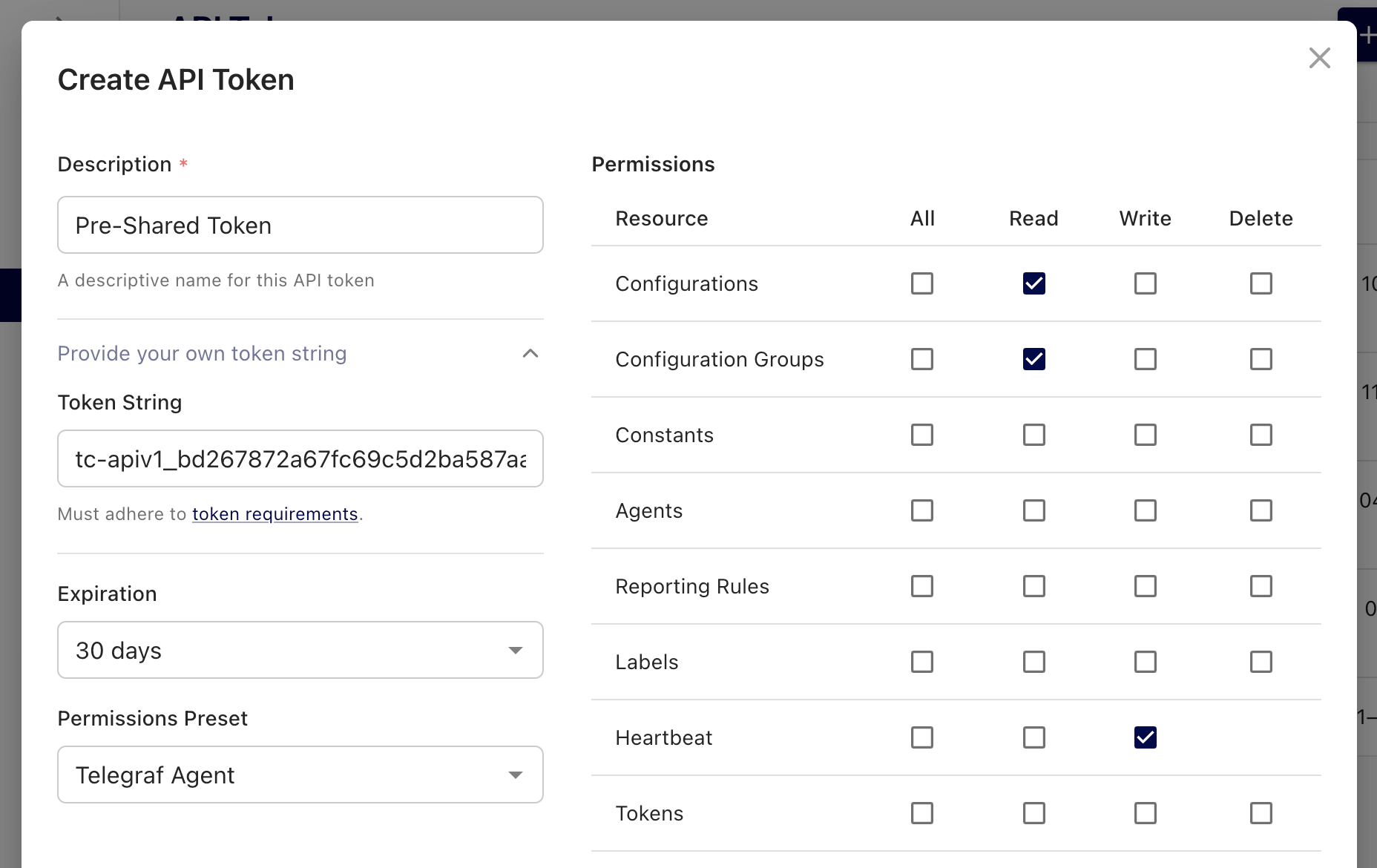The height and width of the screenshot is (868, 1377).
Task: Check Delete for Constants
Action: [x=1261, y=435]
